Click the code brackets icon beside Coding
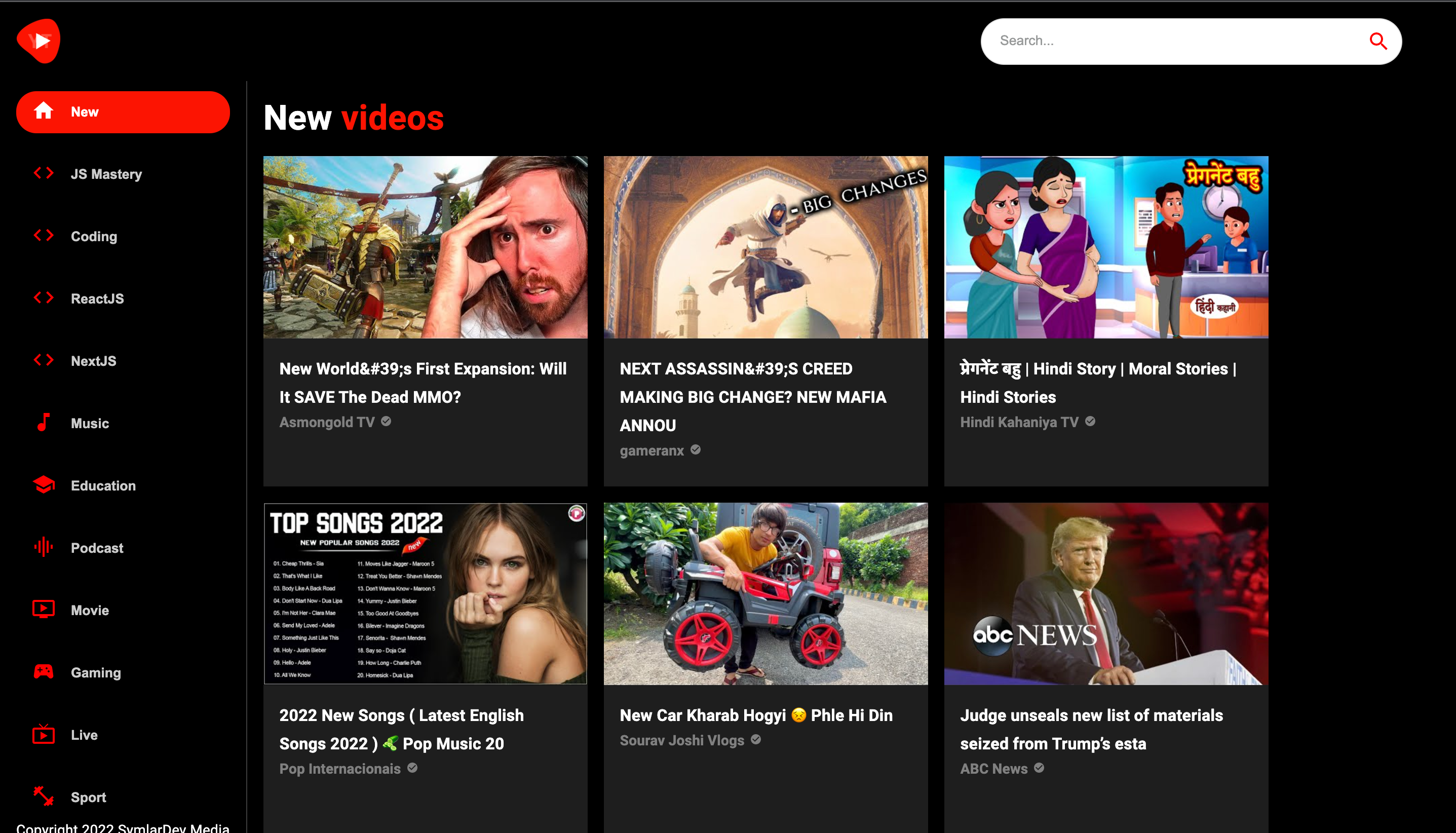1456x833 pixels. tap(44, 235)
